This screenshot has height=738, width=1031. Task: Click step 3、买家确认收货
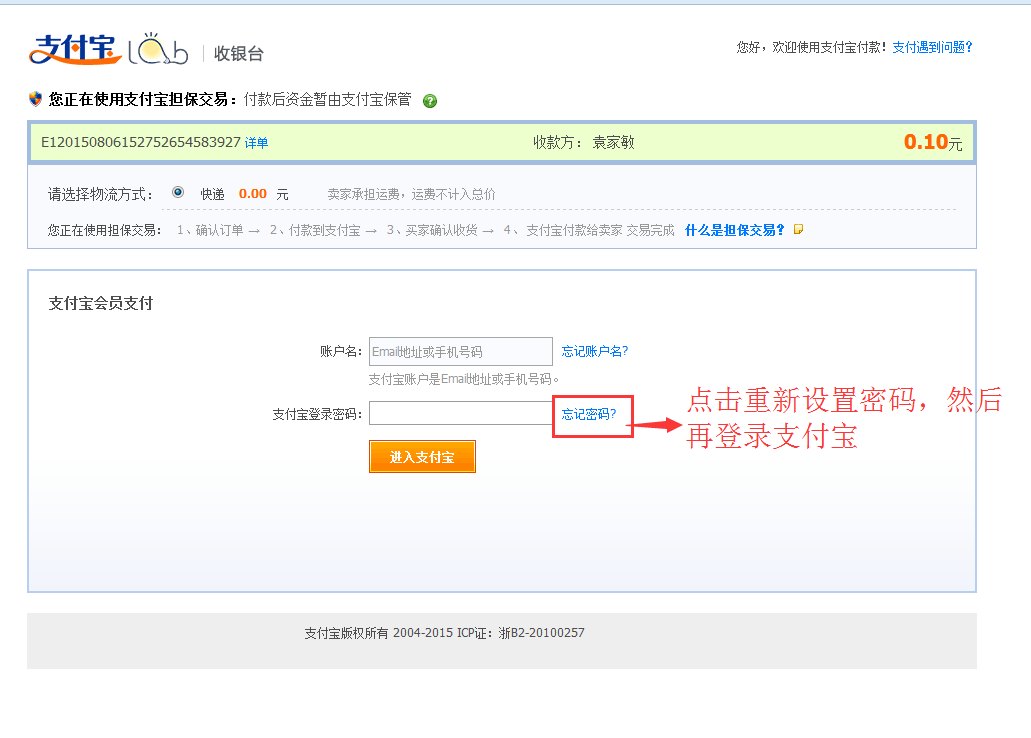click(432, 230)
